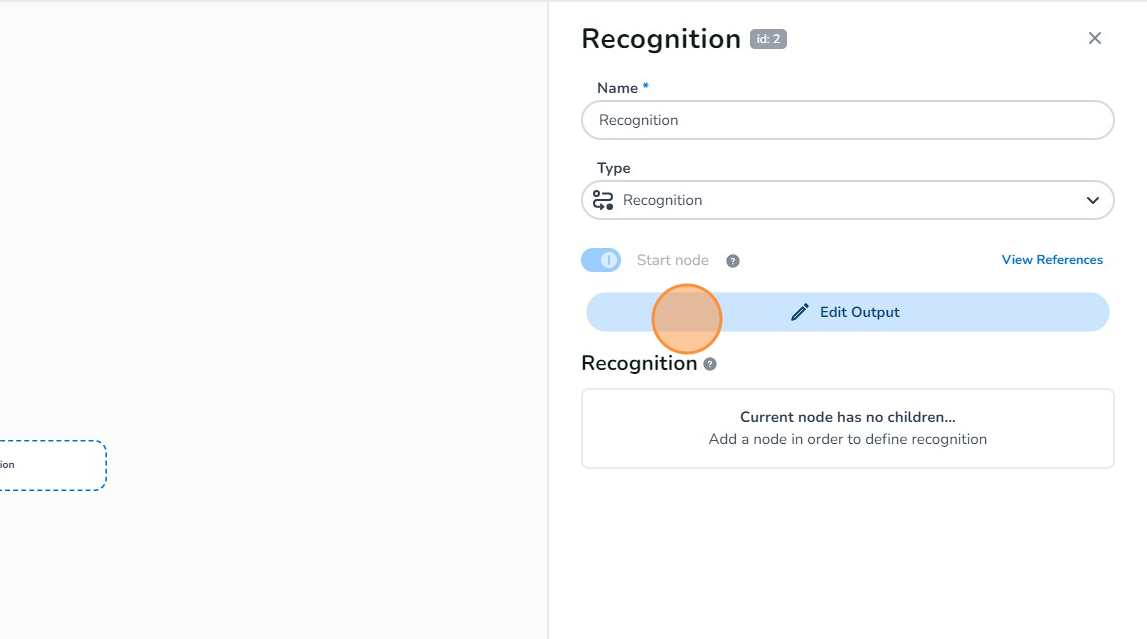Expand Type selector via chevron arrow
The image size is (1147, 639).
[1092, 200]
